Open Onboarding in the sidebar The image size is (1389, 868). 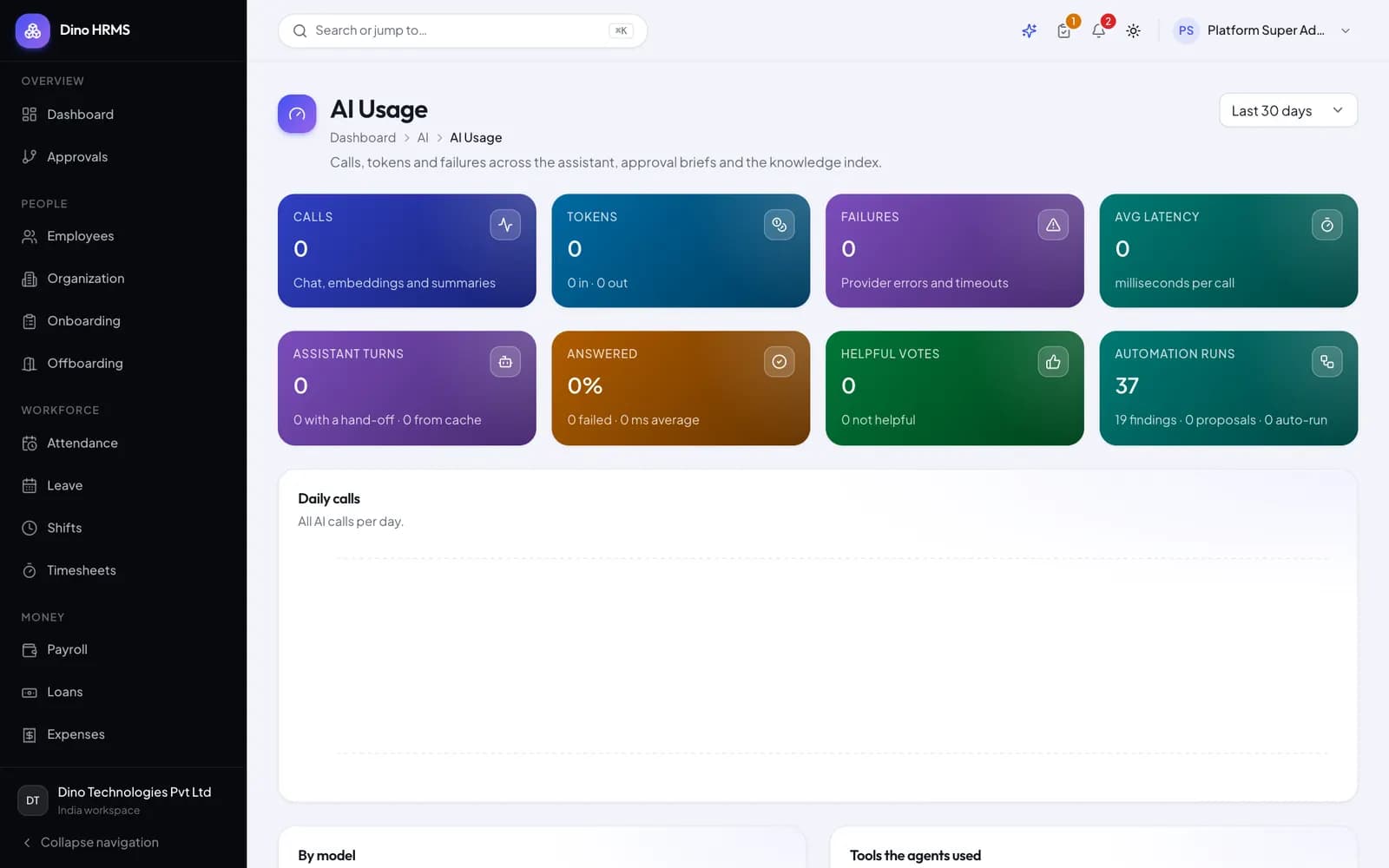pos(123,321)
